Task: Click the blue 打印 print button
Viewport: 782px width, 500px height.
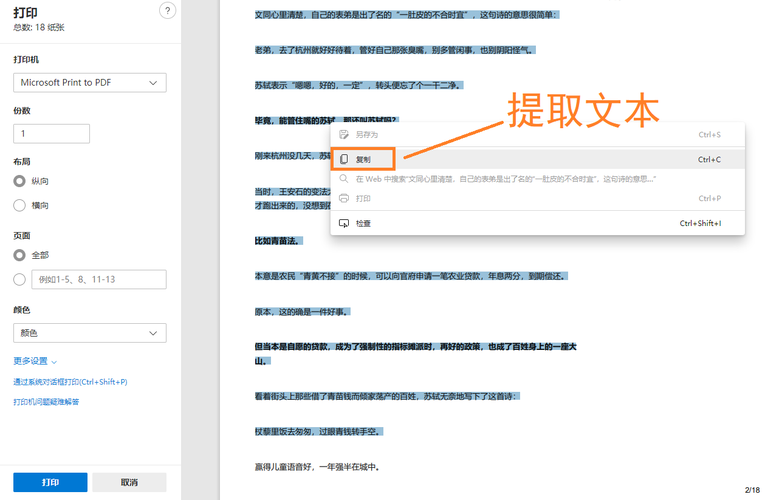Action: pyautogui.click(x=50, y=482)
